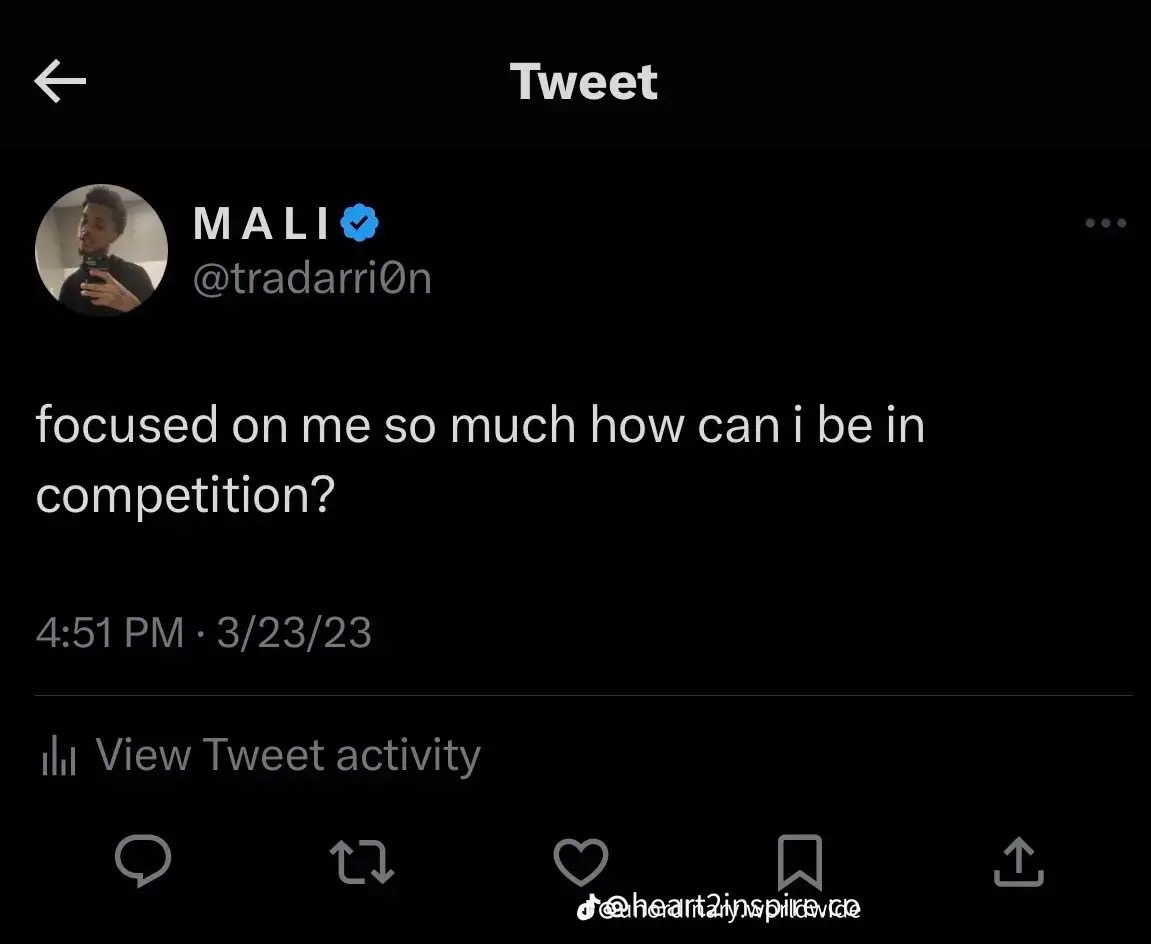Like the tweet with the heart icon
This screenshot has height=944, width=1151.
[581, 862]
